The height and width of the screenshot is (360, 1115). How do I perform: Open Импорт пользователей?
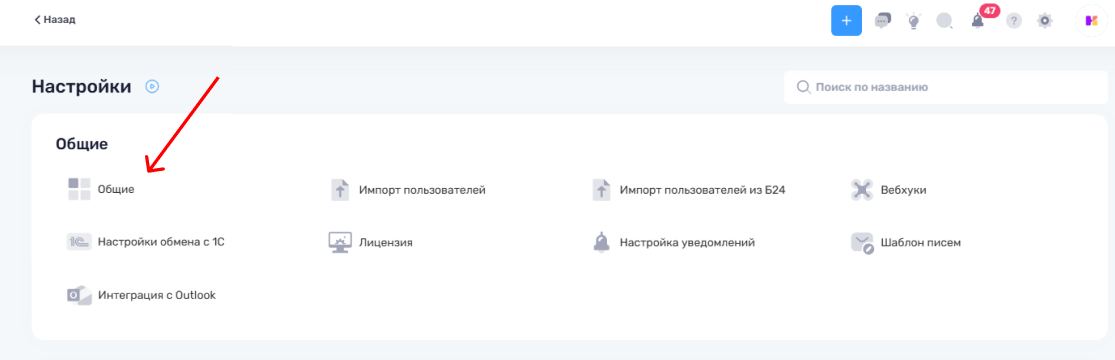[422, 190]
